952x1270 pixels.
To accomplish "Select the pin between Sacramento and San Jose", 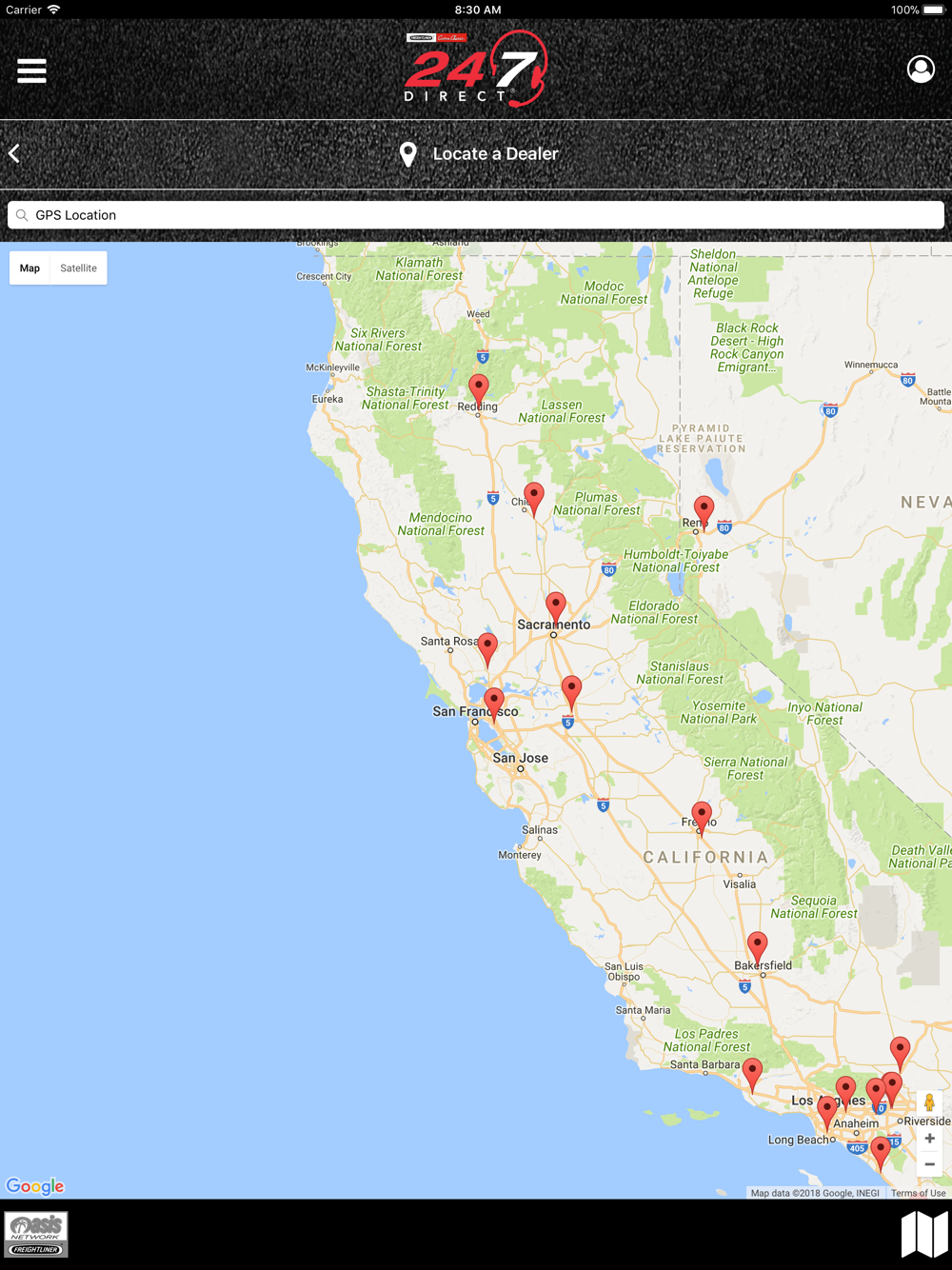I will pos(571,692).
